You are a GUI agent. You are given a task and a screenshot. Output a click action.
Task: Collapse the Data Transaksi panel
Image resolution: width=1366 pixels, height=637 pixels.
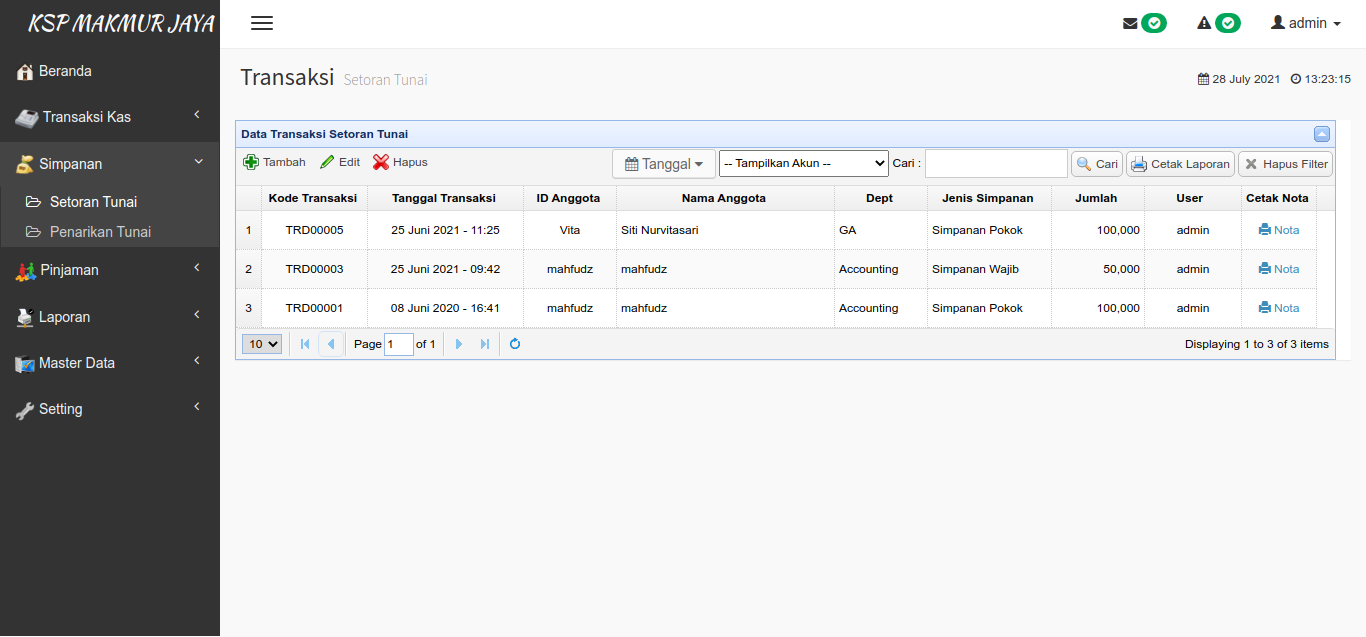tap(1322, 134)
